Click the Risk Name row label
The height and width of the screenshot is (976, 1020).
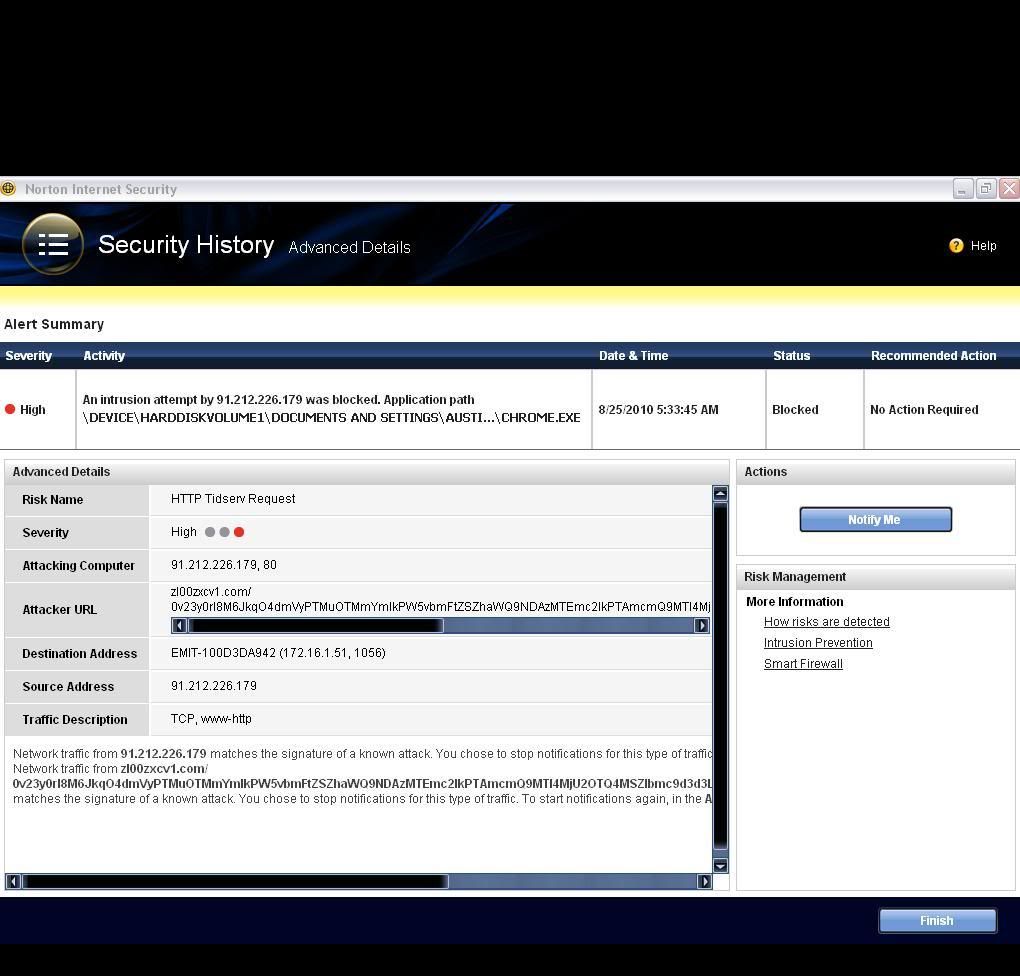click(x=53, y=500)
